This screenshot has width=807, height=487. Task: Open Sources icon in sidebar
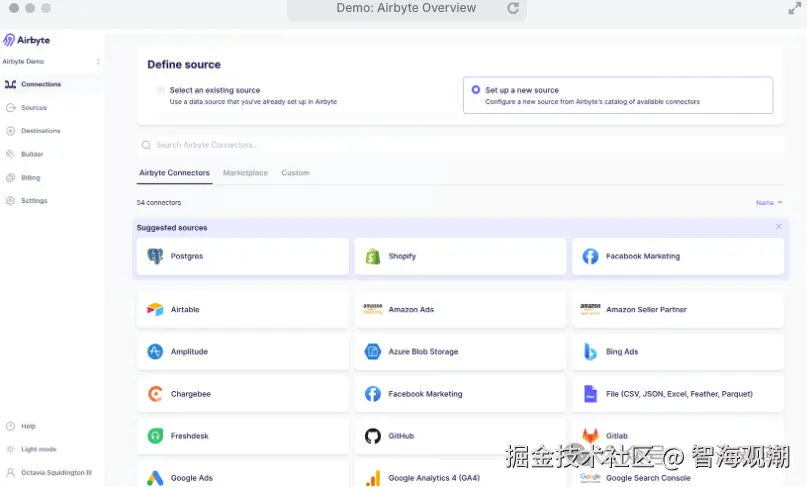click(10, 108)
